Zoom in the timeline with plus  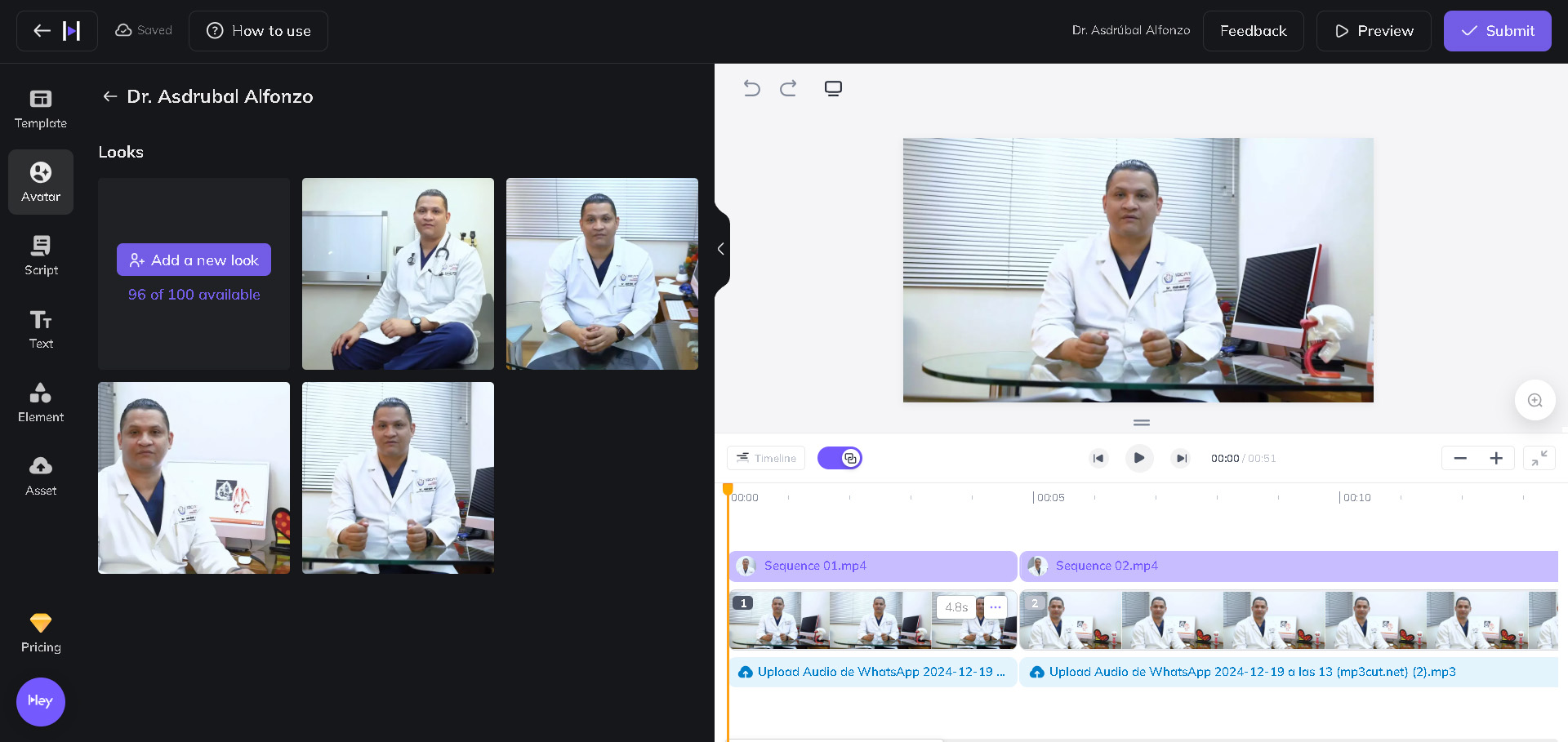[x=1496, y=458]
